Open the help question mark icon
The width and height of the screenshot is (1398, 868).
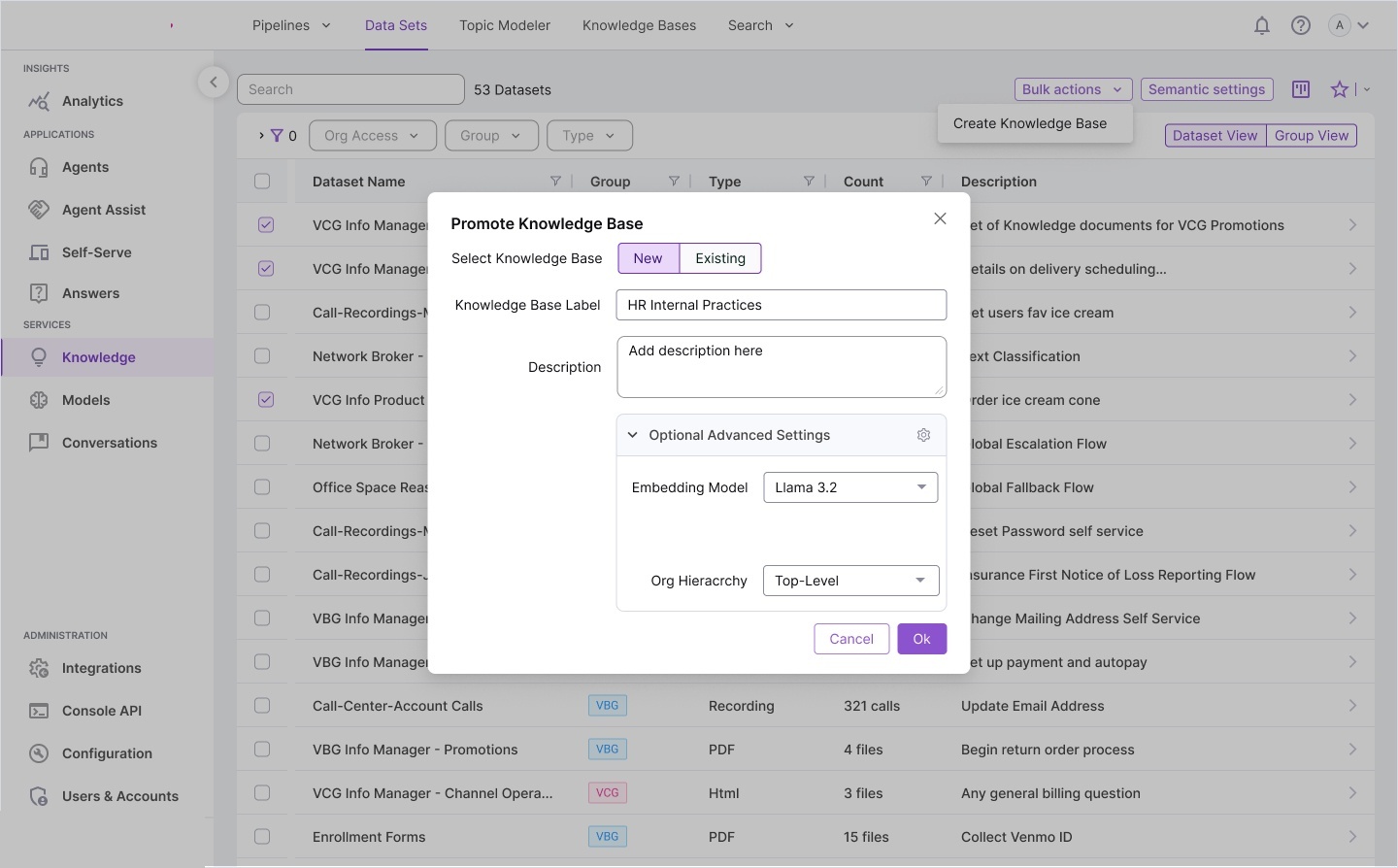[x=1300, y=26]
